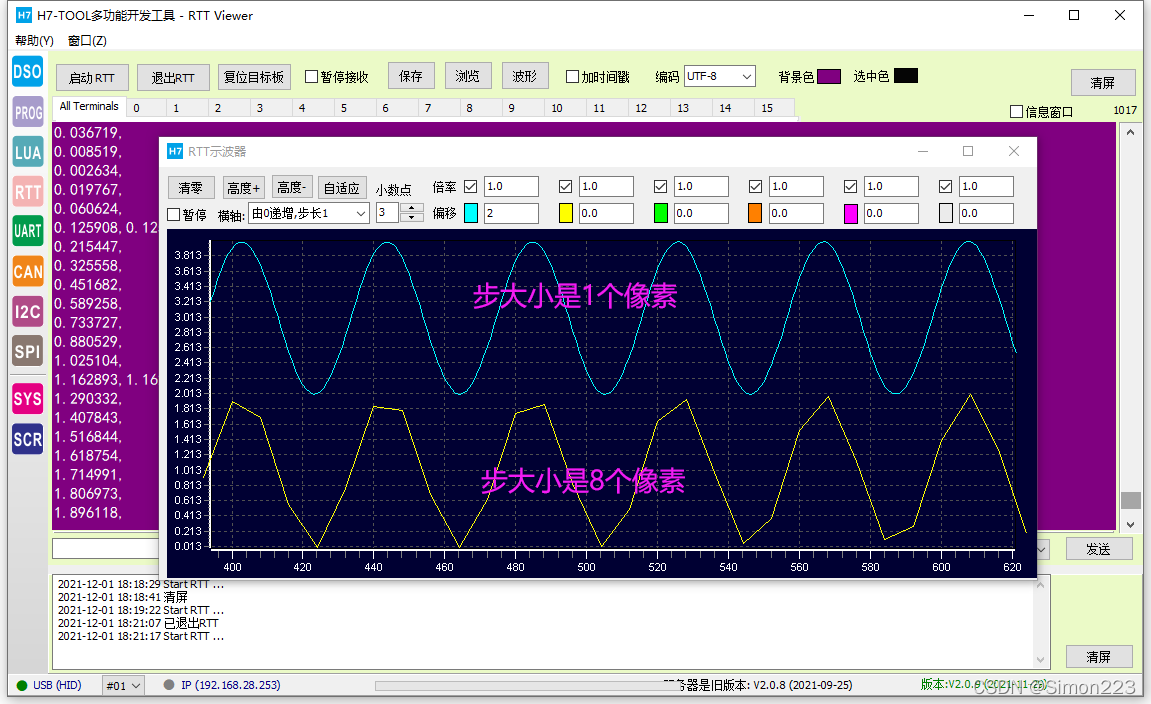Open the CAN bus module
The width and height of the screenshot is (1151, 704).
[28, 272]
